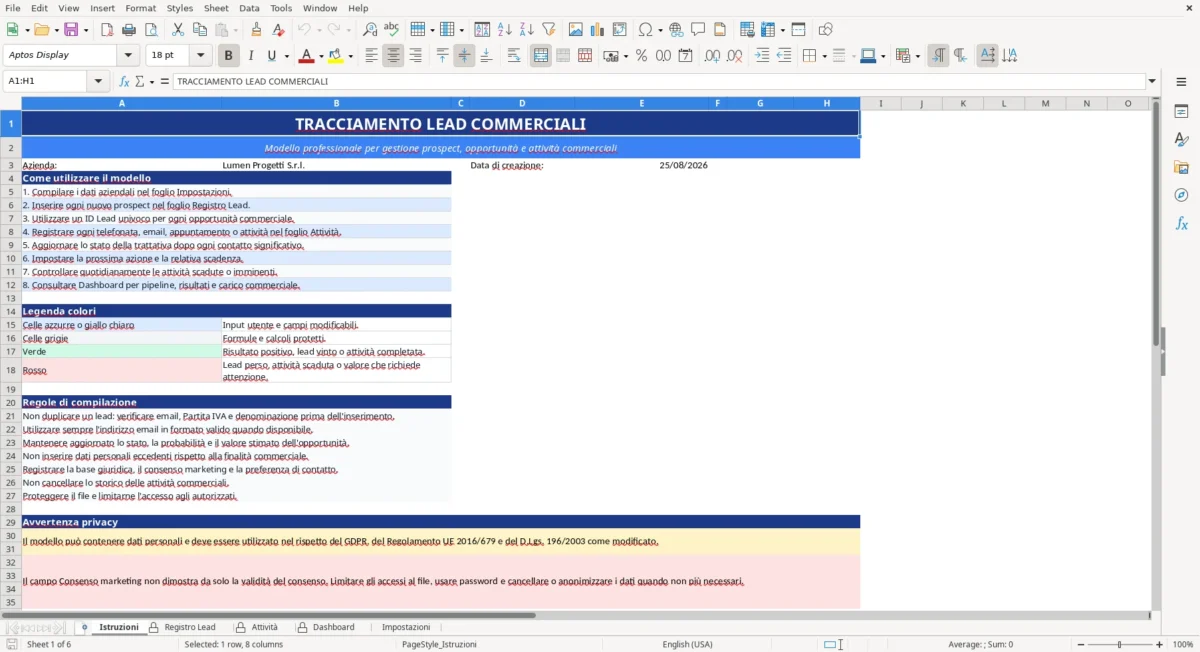1200x652 pixels.
Task: Open the Borders dropdown arrow
Action: pos(823,56)
